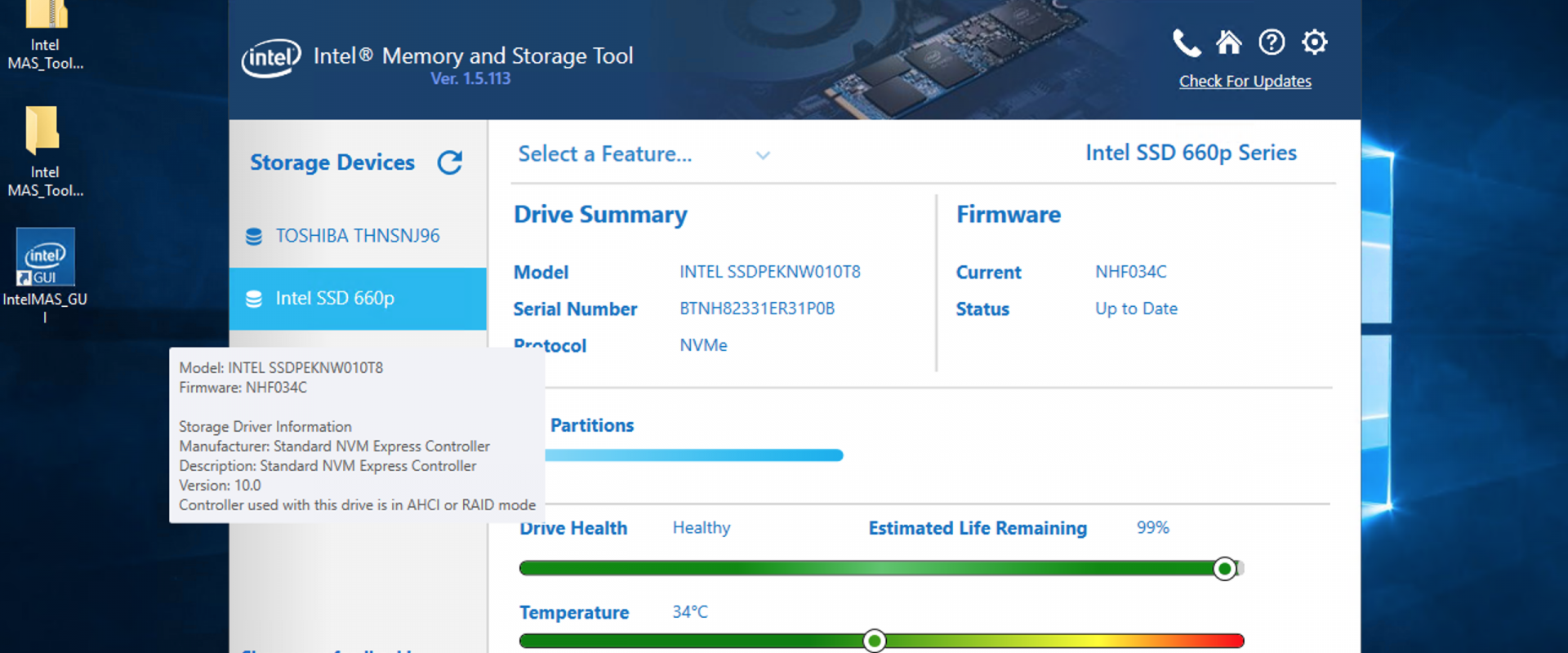Image resolution: width=1568 pixels, height=653 pixels.
Task: Go to home via the house icon
Action: pyautogui.click(x=1228, y=42)
